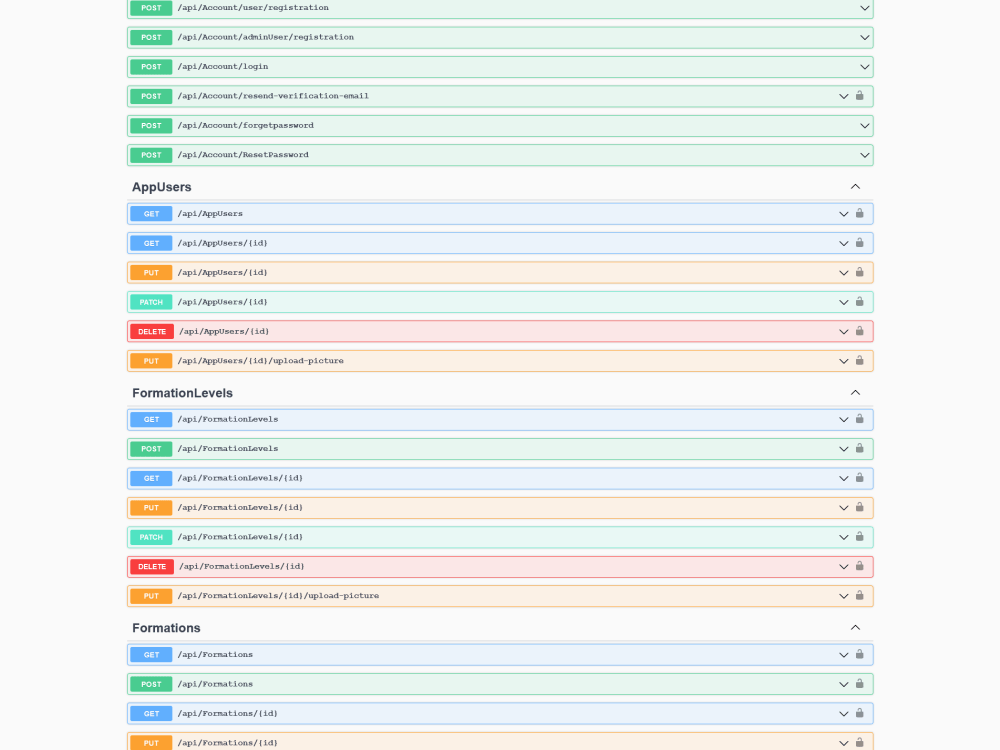Click lock on GET /api/FormationLevels row
This screenshot has width=1000, height=750.
click(859, 418)
